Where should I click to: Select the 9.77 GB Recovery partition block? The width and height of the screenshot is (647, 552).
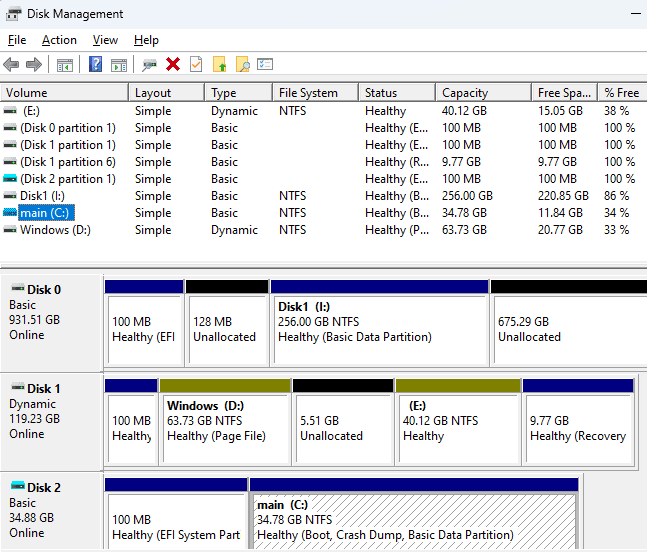coord(578,422)
